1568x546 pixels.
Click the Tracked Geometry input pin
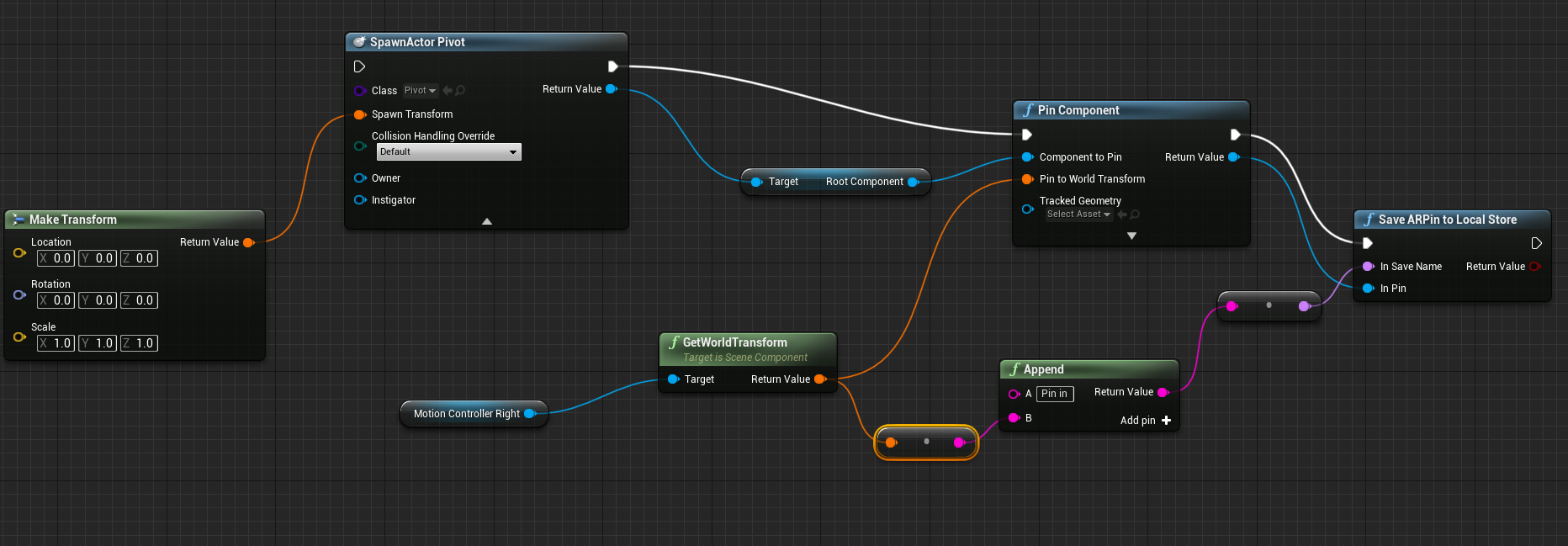(1027, 209)
